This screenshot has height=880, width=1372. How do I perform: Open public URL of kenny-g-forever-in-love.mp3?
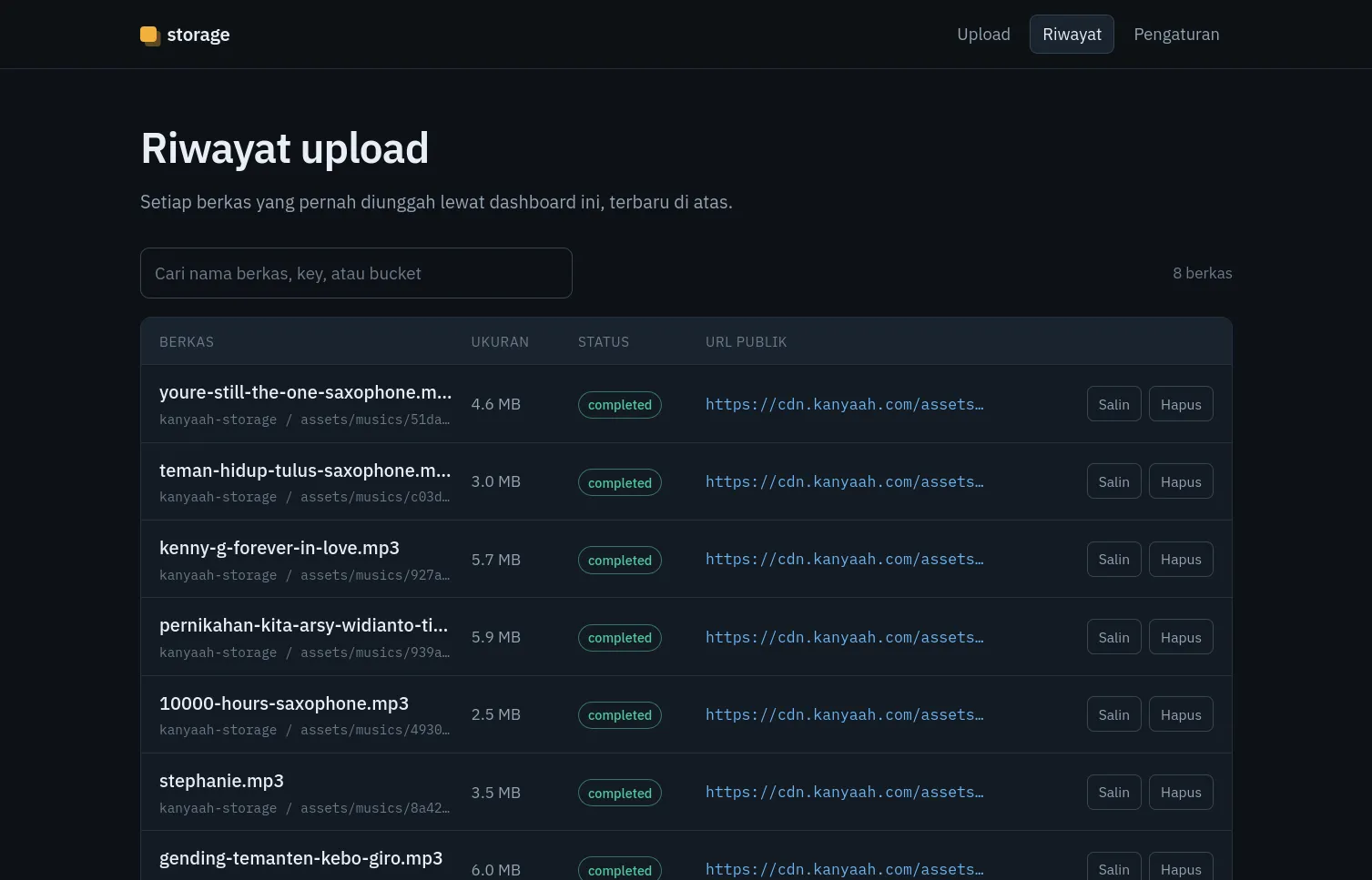click(844, 559)
